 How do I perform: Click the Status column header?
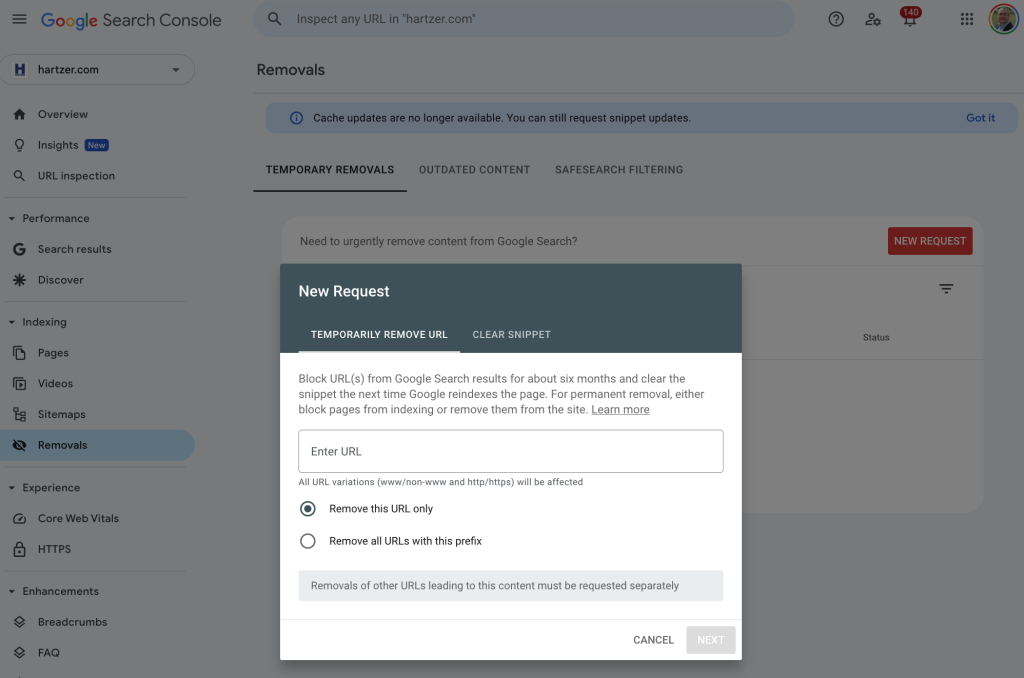tap(876, 338)
